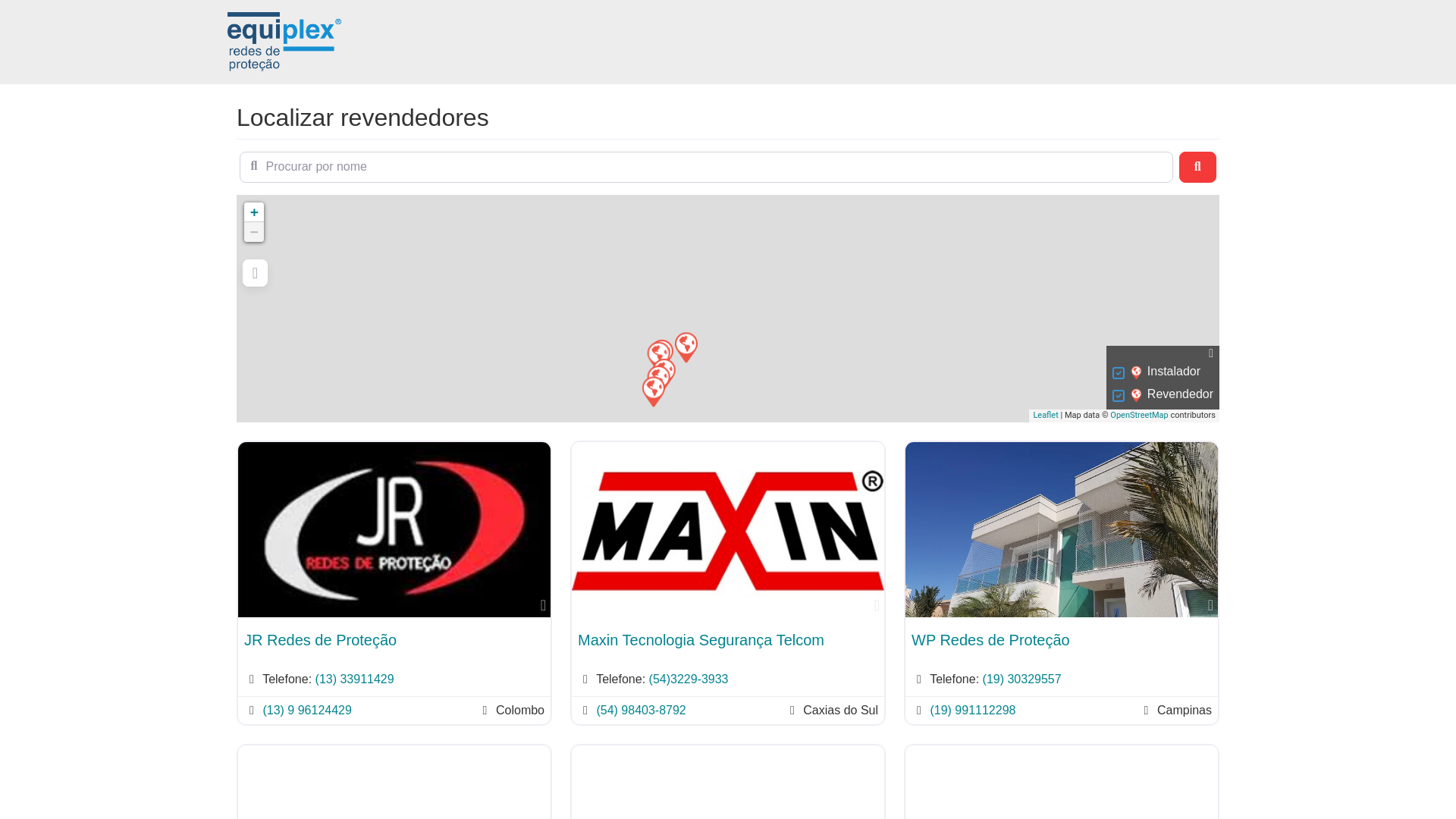Open the Maxin logo image

728,529
